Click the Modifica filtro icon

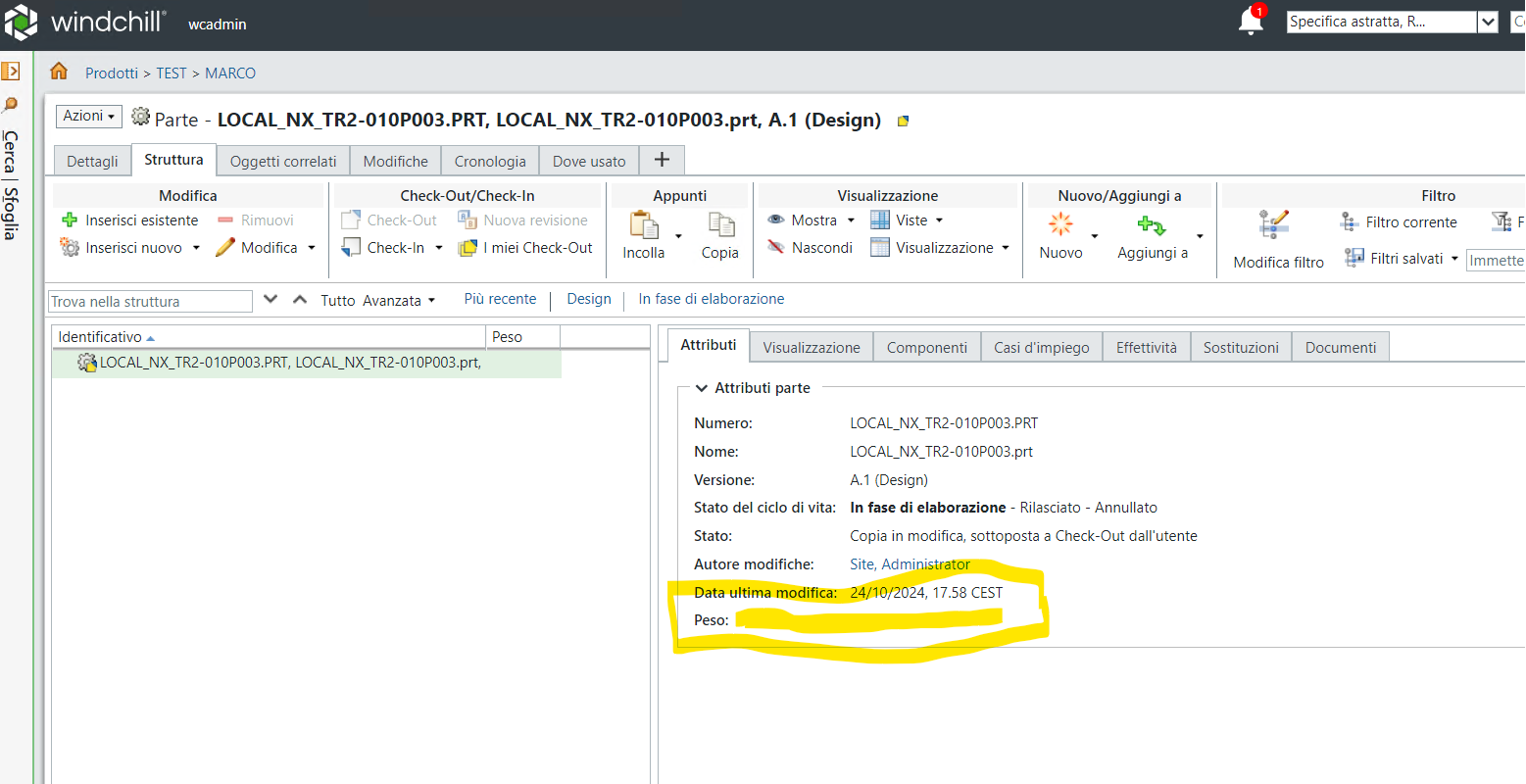coord(1273,225)
